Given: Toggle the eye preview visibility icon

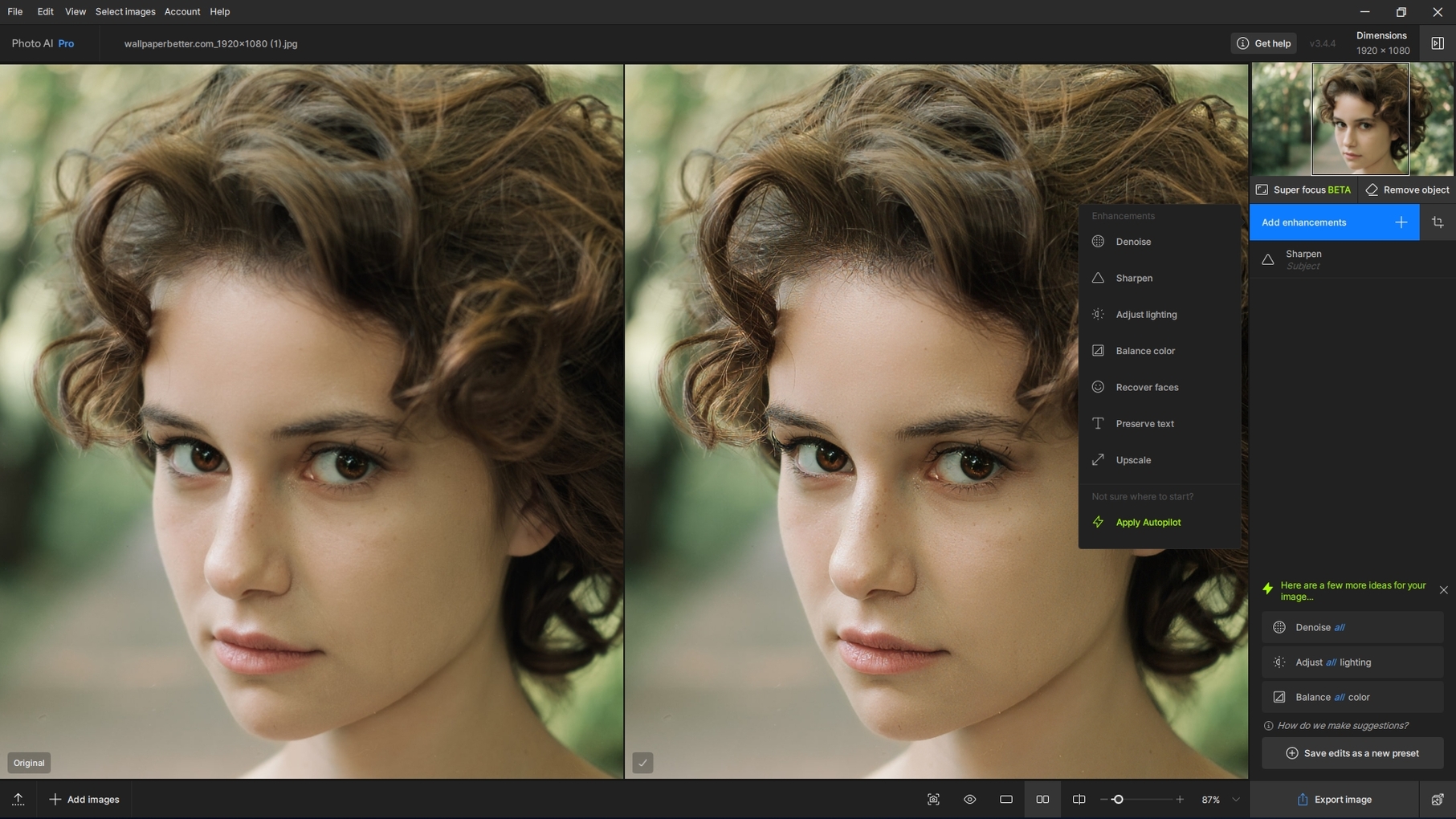Looking at the screenshot, I should [970, 800].
